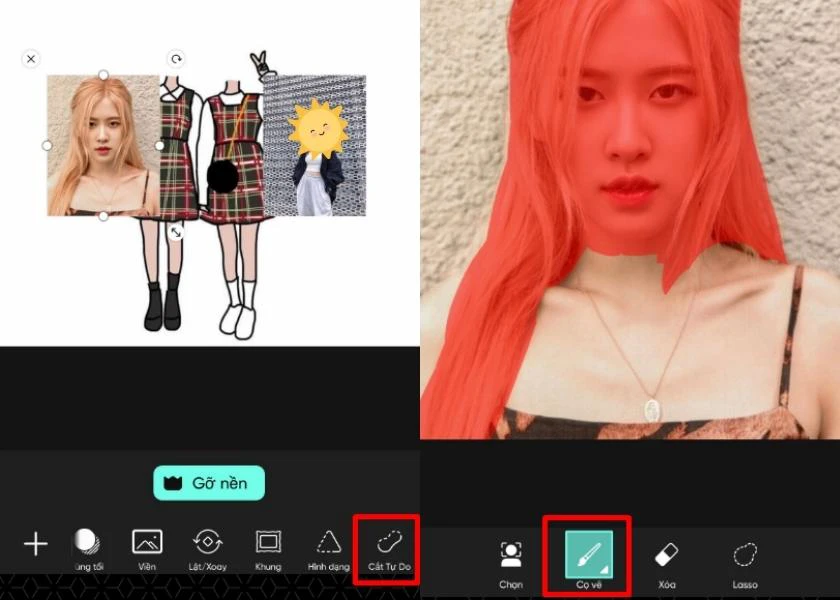Screen dimensions: 840x600
Task: Click the resize arrow handle of selection
Action: click(176, 232)
